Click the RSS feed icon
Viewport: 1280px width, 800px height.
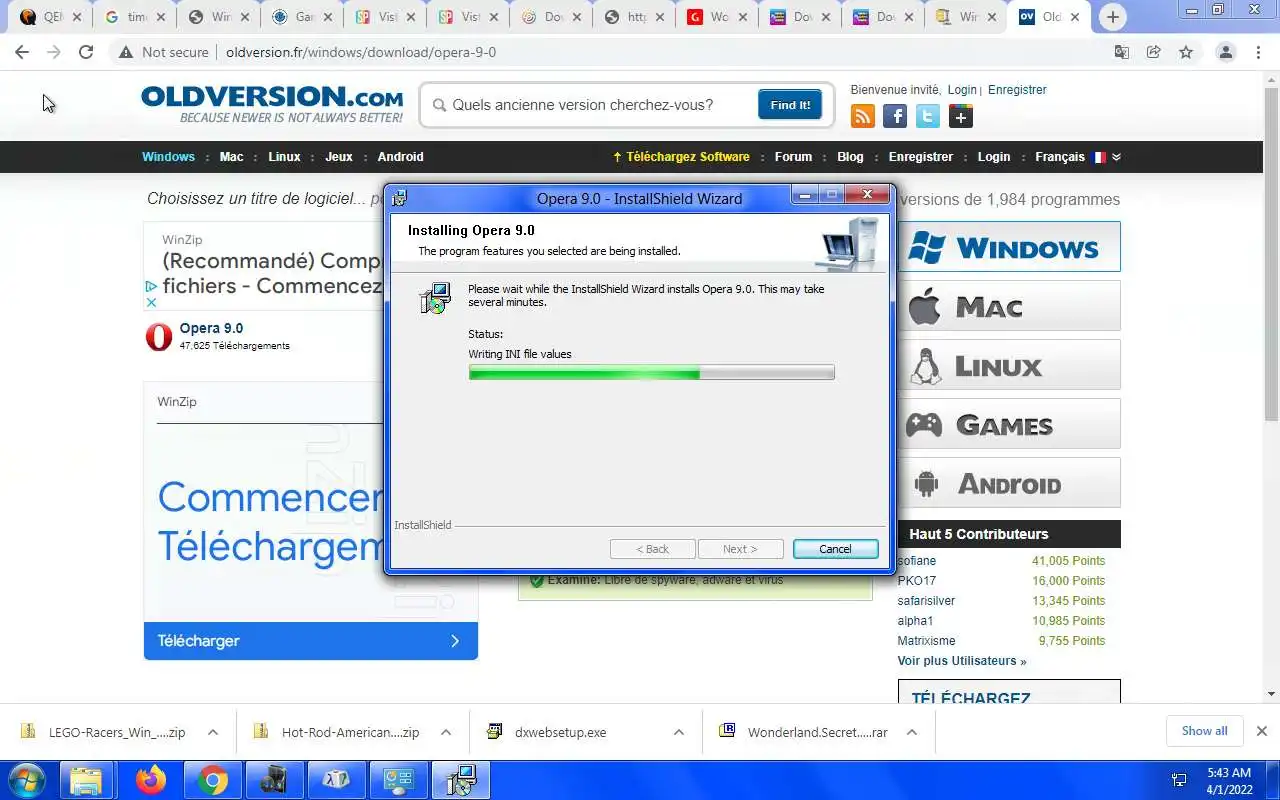coord(862,117)
